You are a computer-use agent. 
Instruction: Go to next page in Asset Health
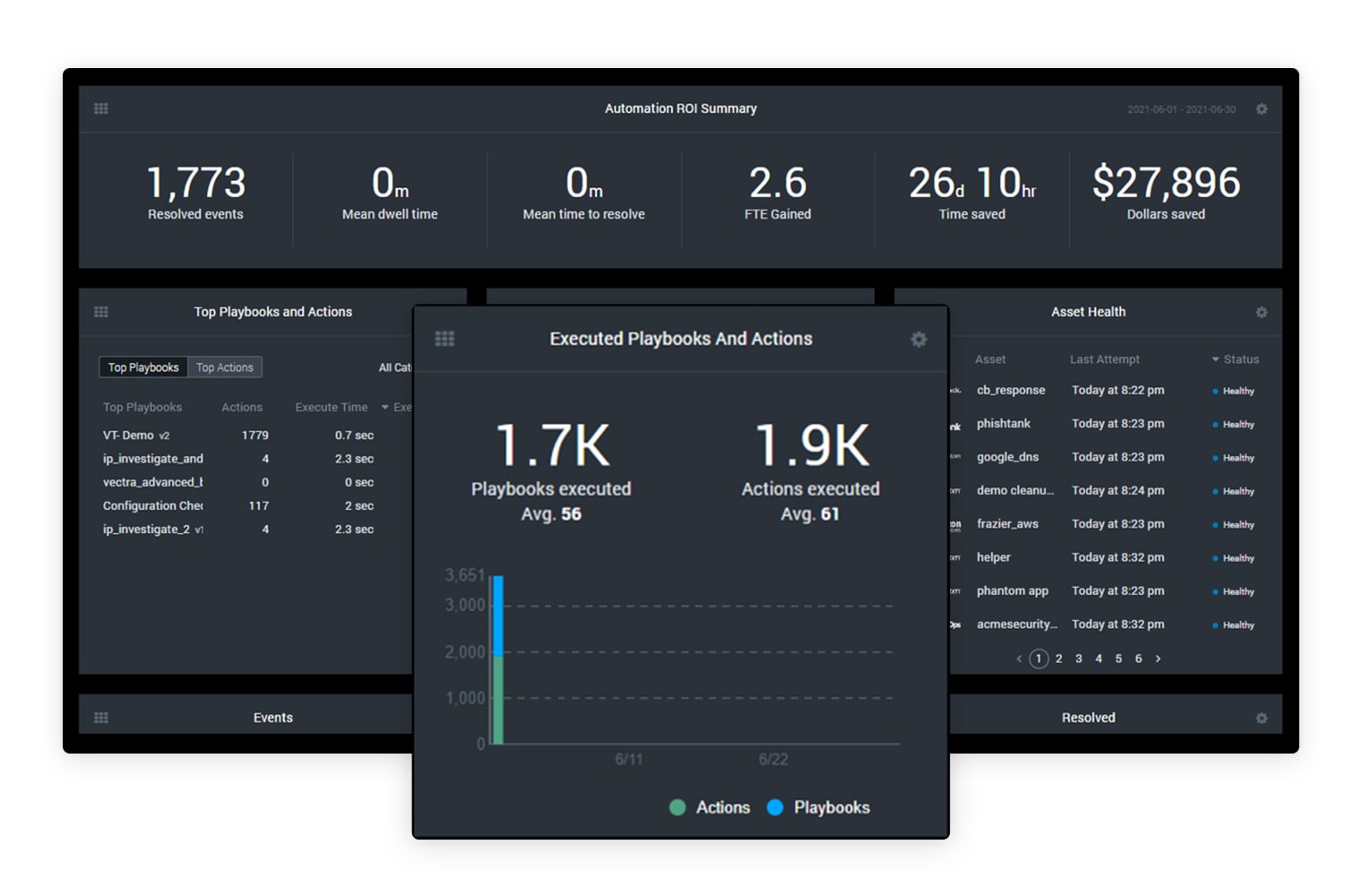(1158, 659)
